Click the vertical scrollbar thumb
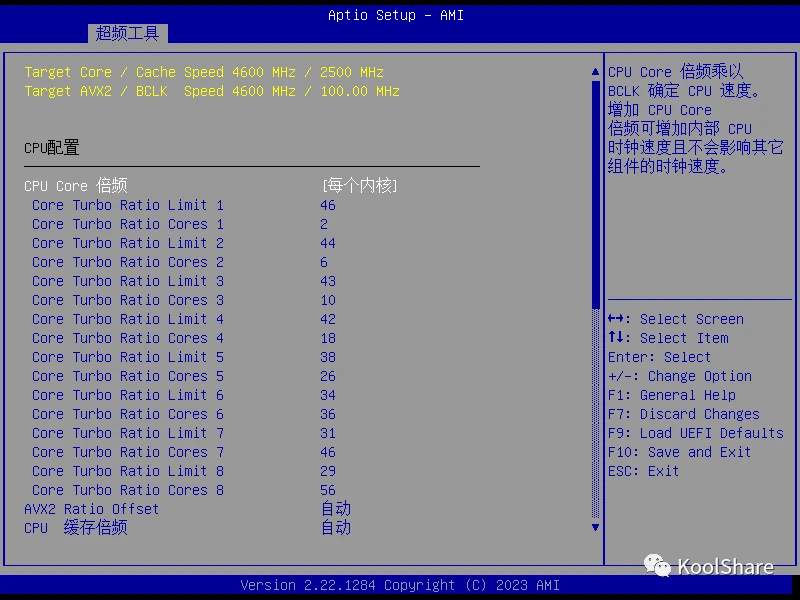 pos(595,194)
